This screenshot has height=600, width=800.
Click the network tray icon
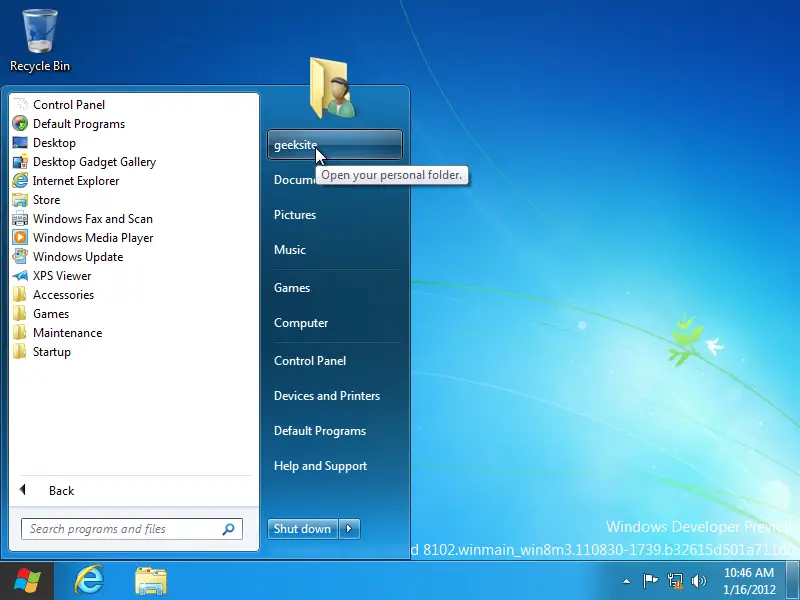674,581
